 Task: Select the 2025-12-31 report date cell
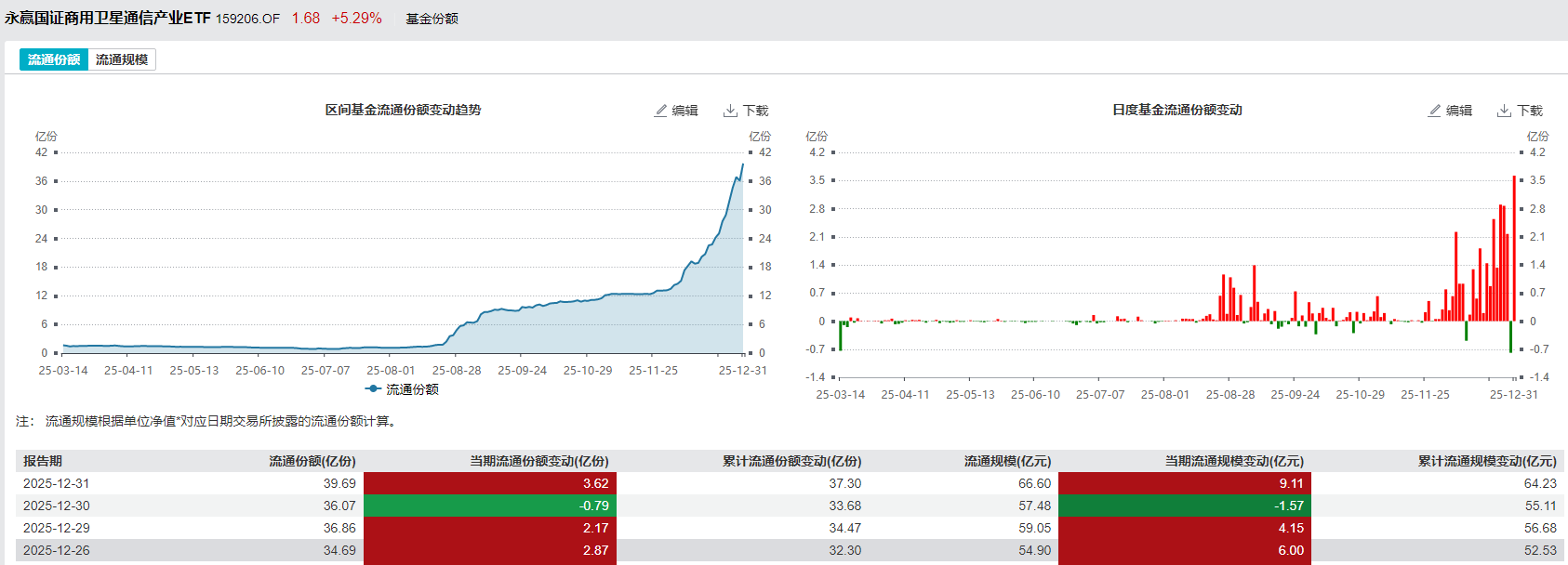point(57,483)
